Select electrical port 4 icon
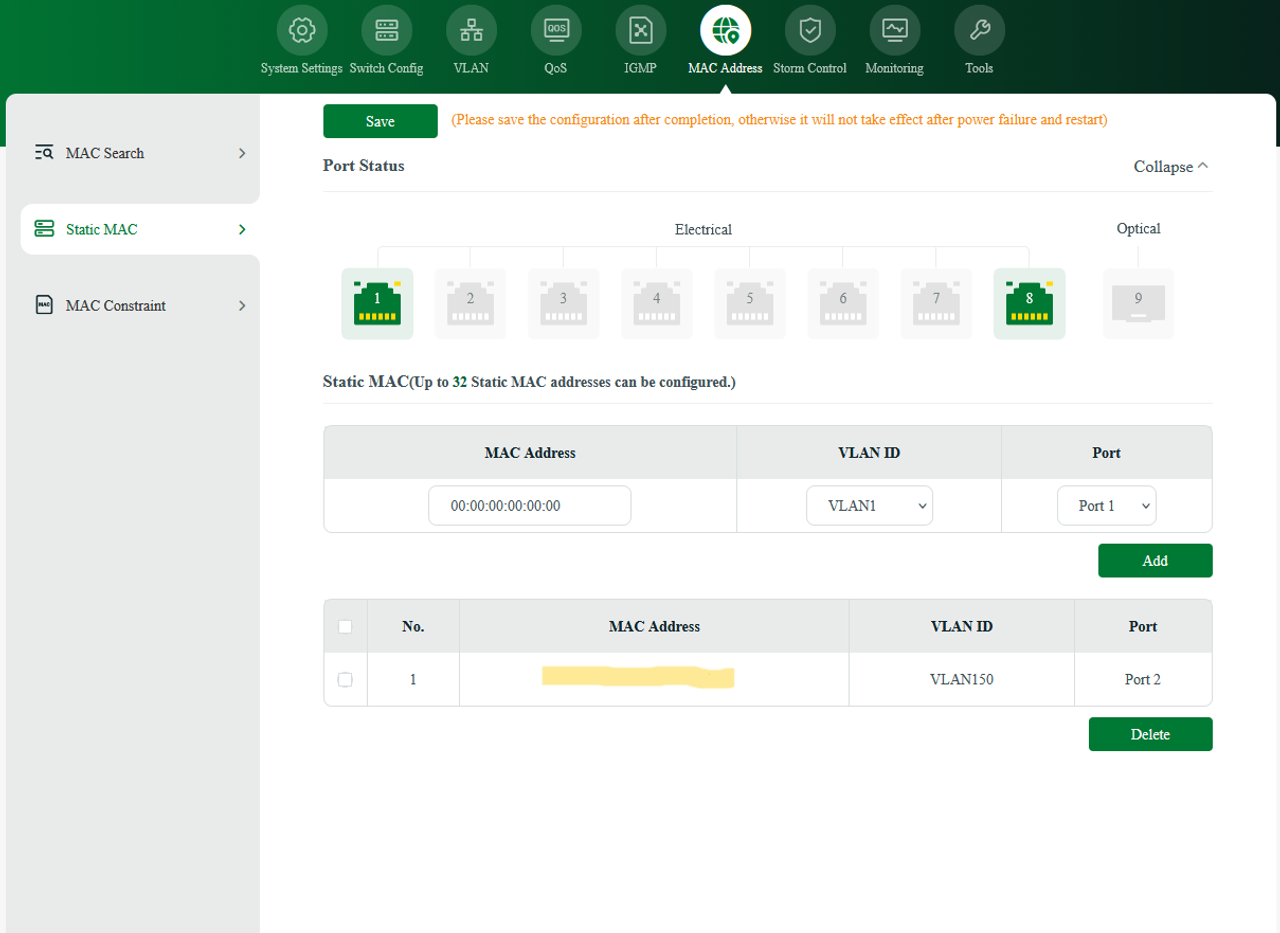The height and width of the screenshot is (933, 1280). pos(656,303)
